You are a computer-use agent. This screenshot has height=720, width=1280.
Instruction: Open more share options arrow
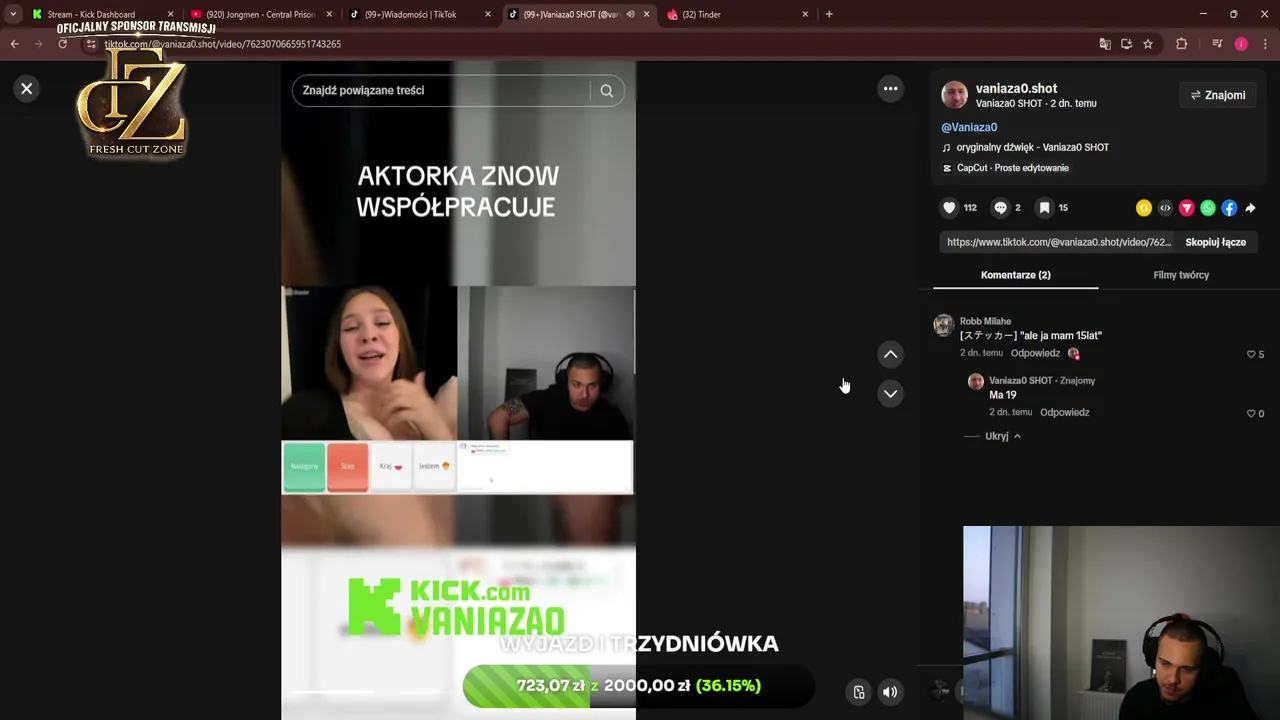pos(1250,208)
